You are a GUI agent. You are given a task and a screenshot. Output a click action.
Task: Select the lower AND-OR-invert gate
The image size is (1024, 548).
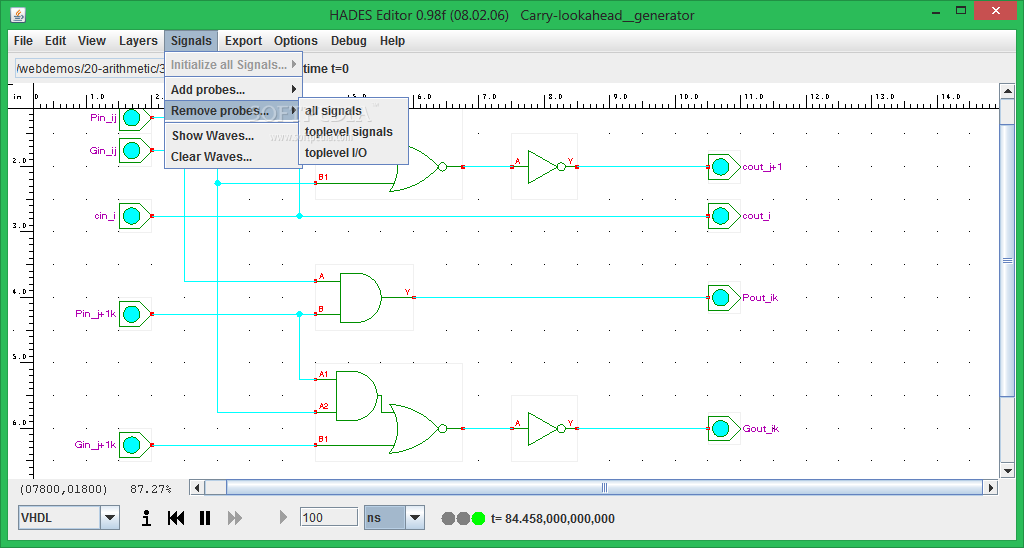389,413
